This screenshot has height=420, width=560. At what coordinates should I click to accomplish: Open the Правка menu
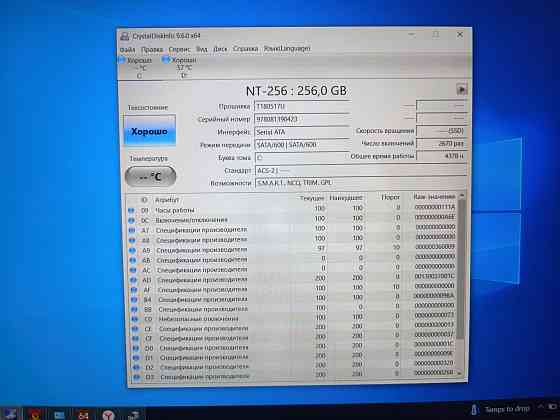click(152, 49)
